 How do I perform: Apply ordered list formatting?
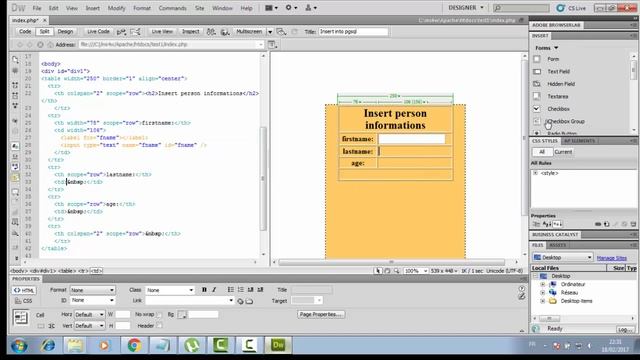tap(240, 290)
